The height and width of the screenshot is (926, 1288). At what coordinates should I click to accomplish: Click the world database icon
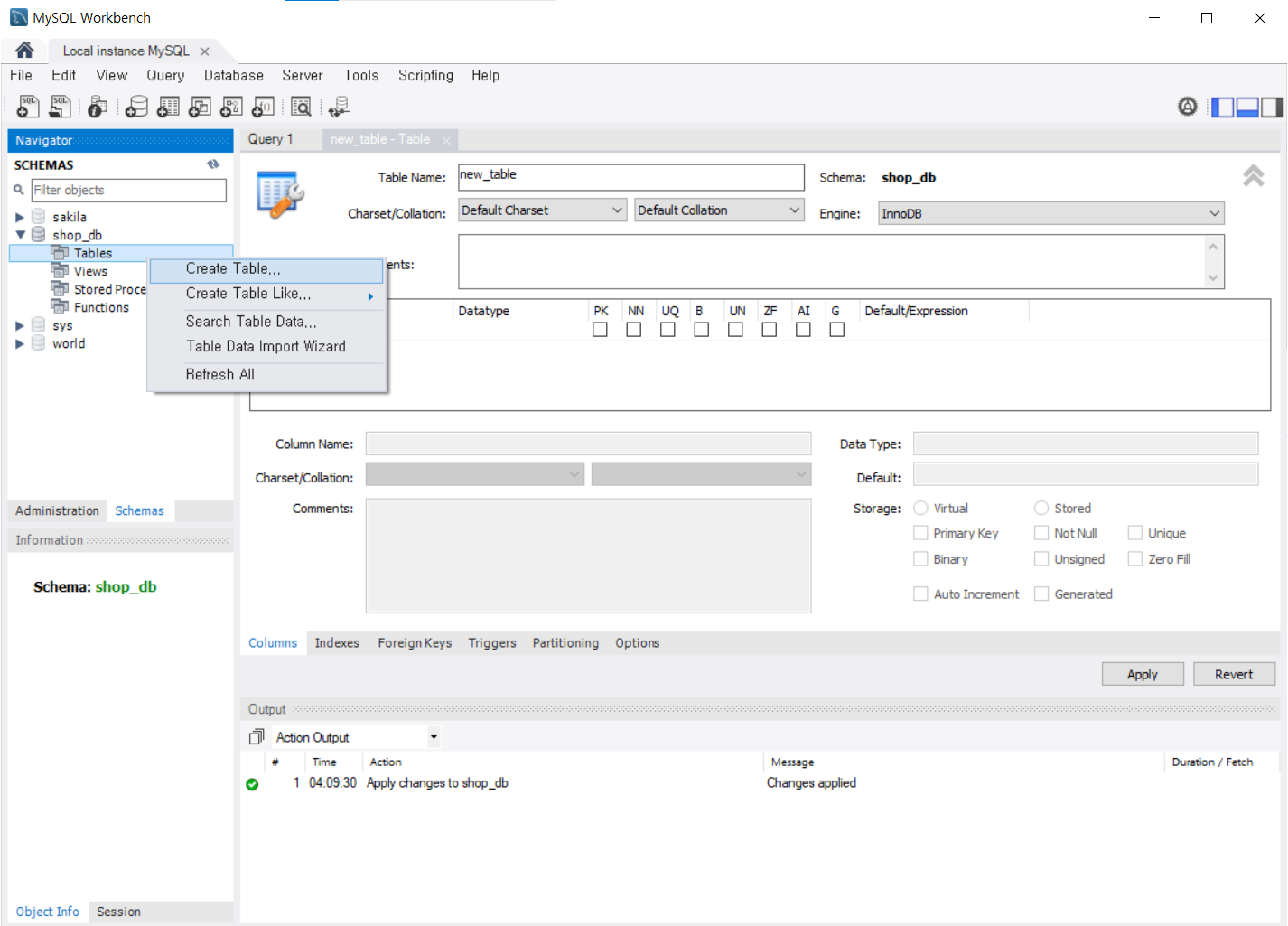pyautogui.click(x=38, y=342)
